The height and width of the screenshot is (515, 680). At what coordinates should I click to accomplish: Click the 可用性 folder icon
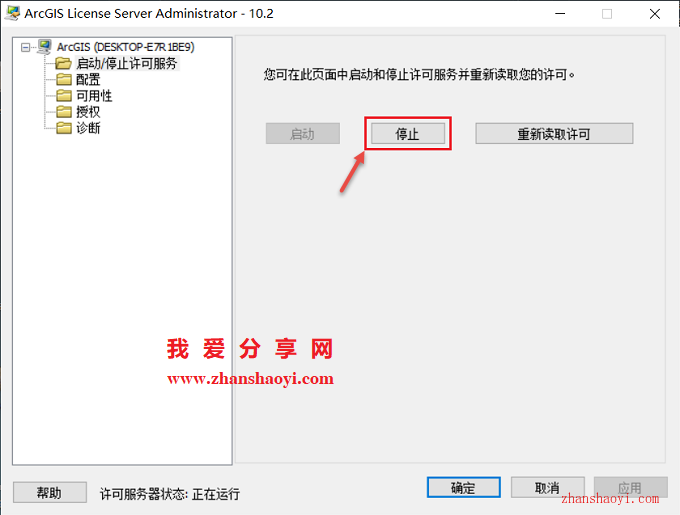click(x=64, y=95)
